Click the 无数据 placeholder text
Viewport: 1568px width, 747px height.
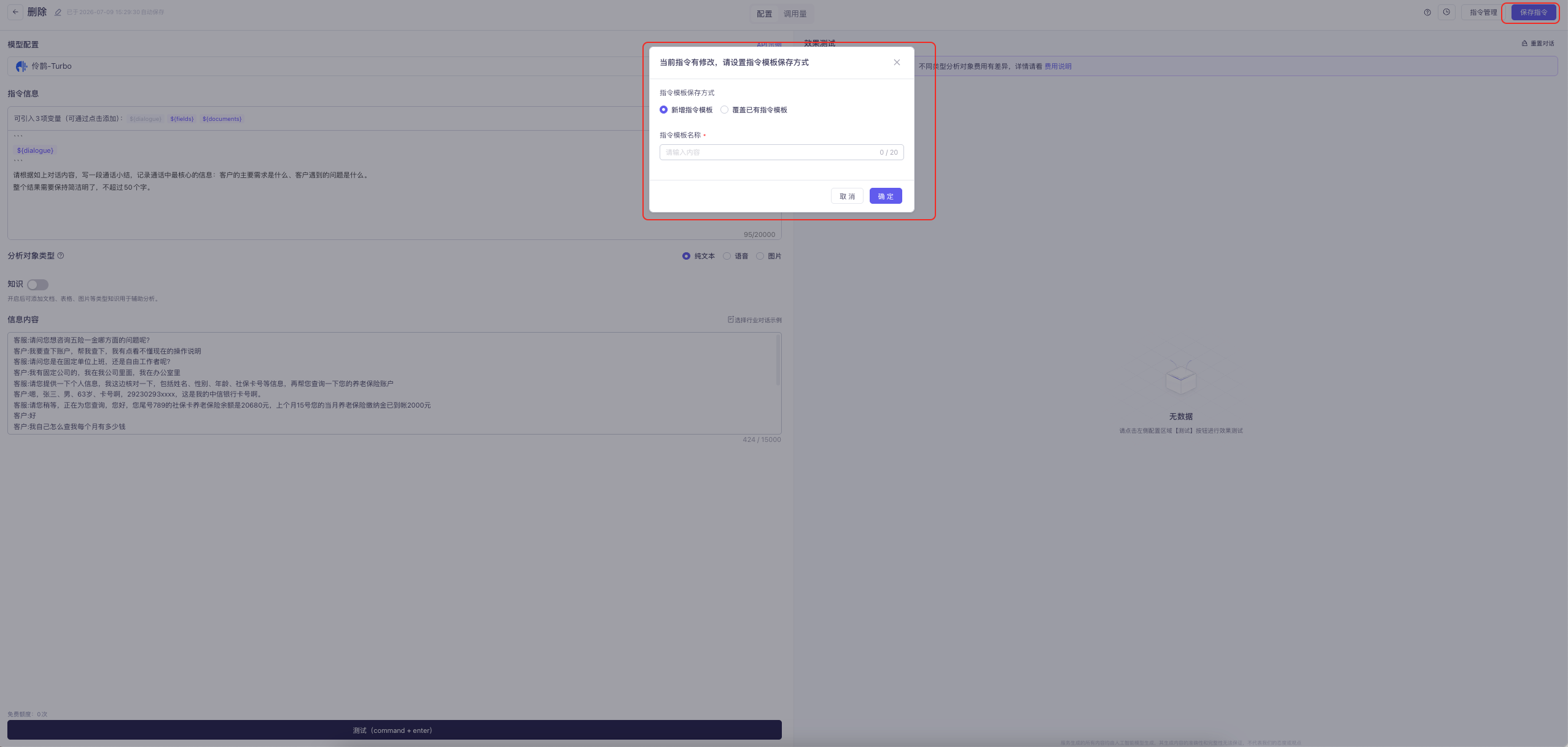point(1180,416)
